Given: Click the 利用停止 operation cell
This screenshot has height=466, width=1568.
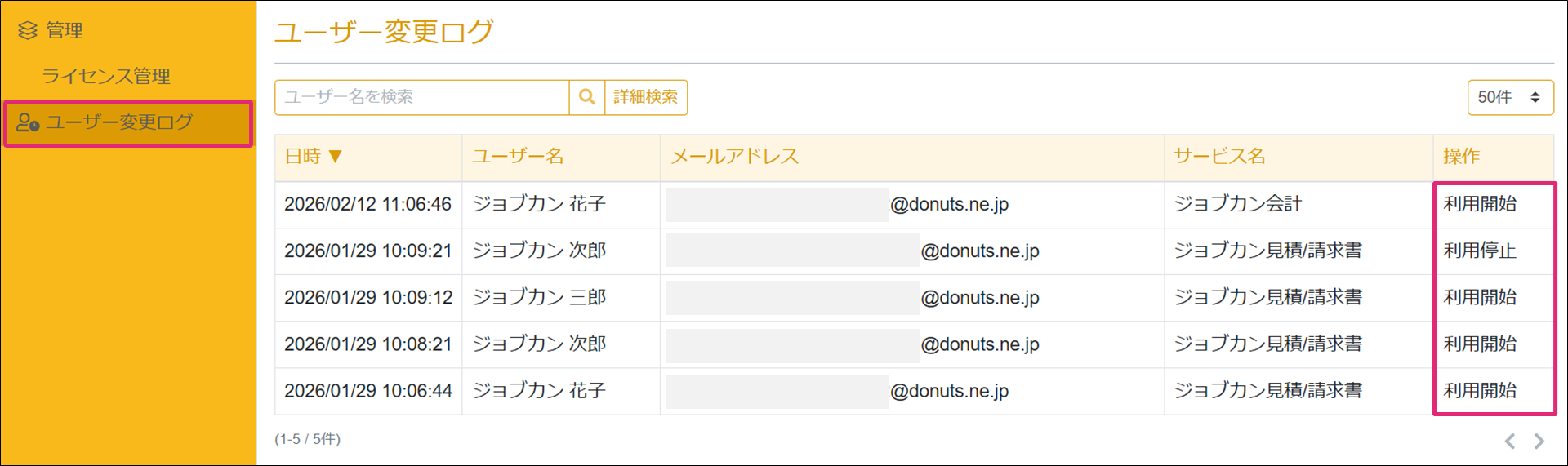Looking at the screenshot, I should [1479, 251].
